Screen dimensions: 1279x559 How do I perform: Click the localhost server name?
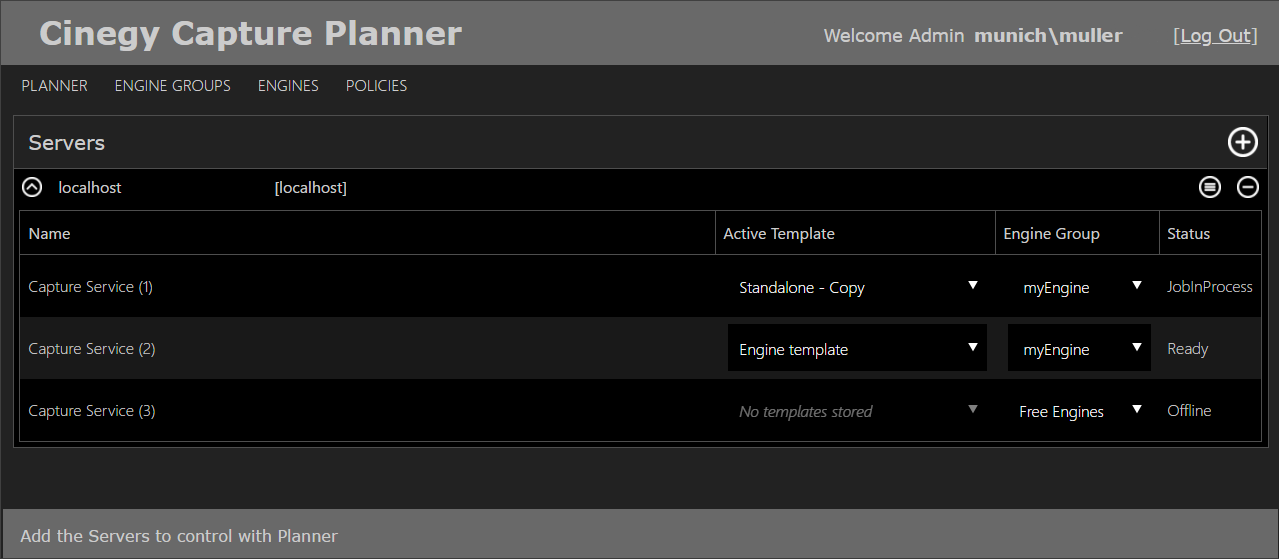pyautogui.click(x=90, y=187)
